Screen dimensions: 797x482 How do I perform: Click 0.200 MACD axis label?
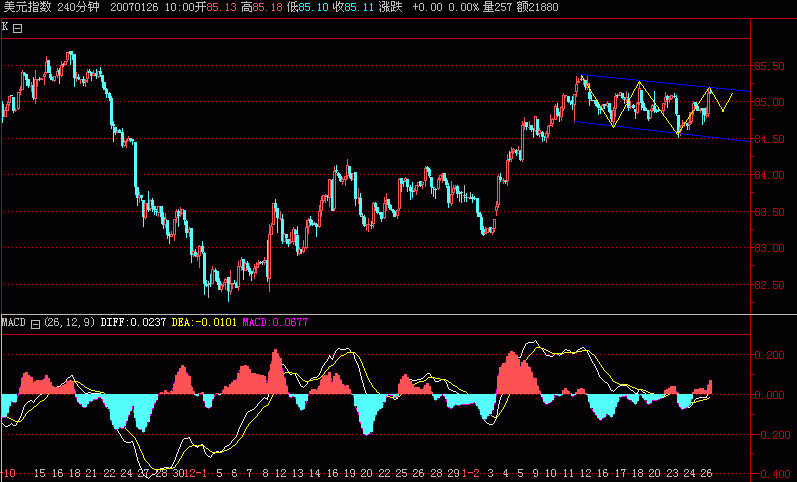770,355
